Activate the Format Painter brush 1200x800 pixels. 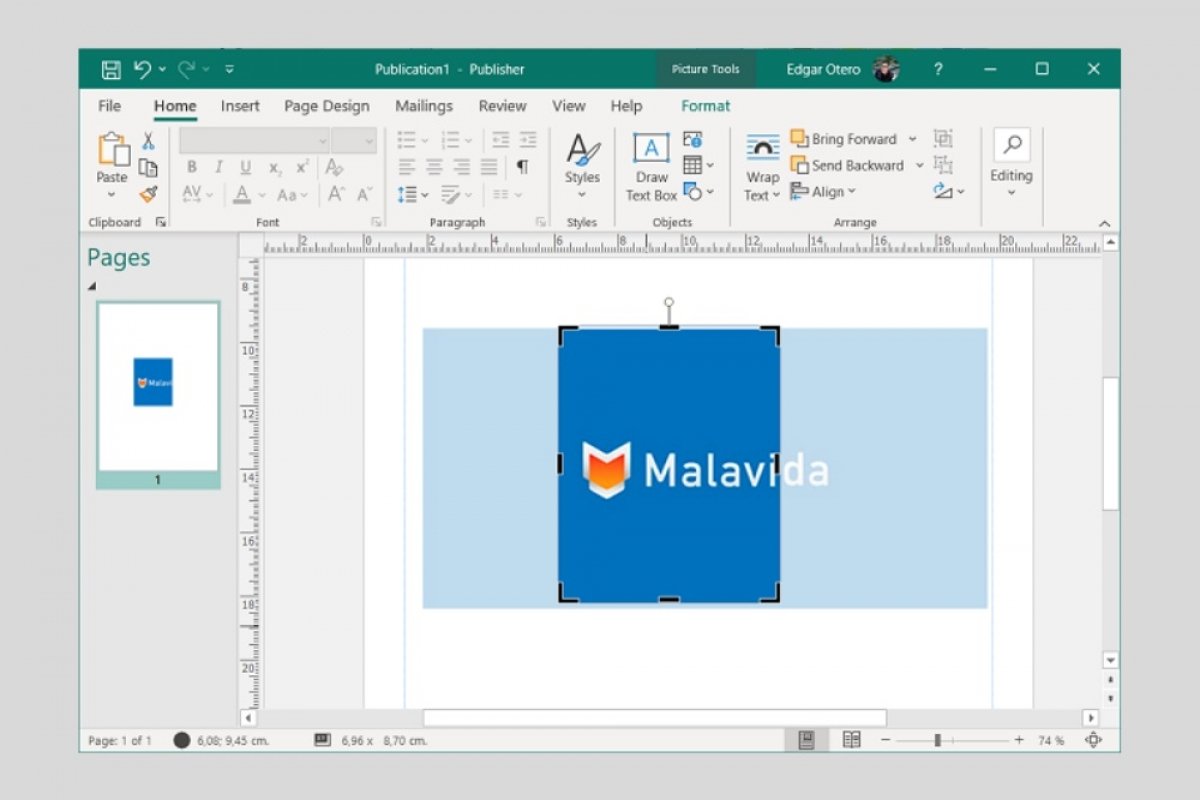[148, 194]
